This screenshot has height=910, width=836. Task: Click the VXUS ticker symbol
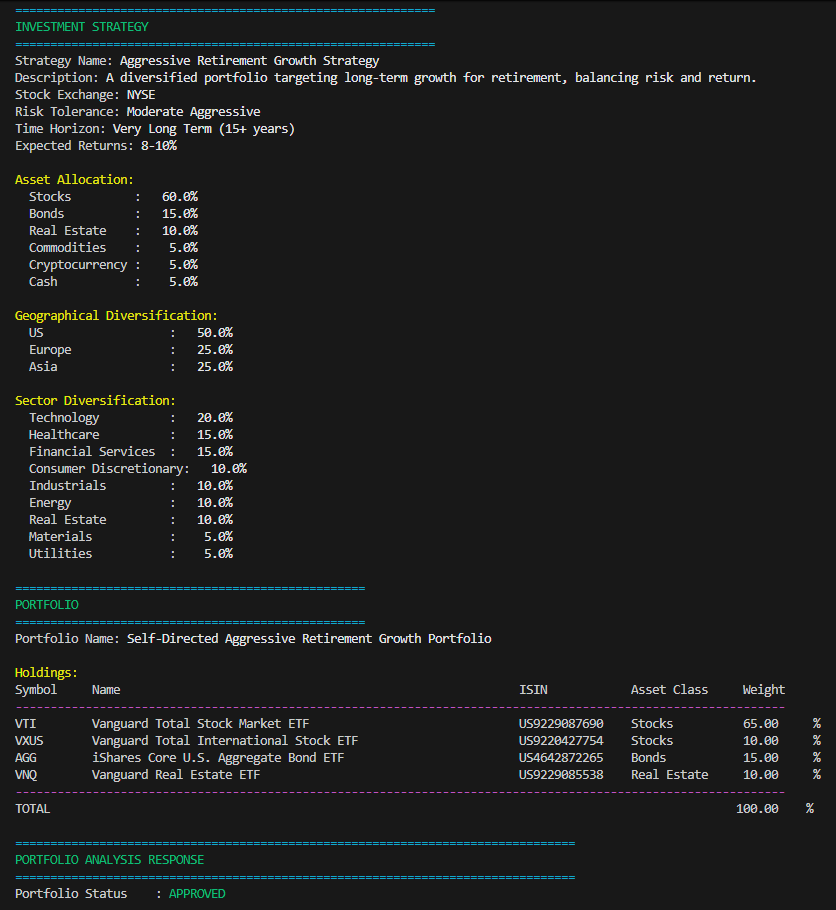click(29, 741)
